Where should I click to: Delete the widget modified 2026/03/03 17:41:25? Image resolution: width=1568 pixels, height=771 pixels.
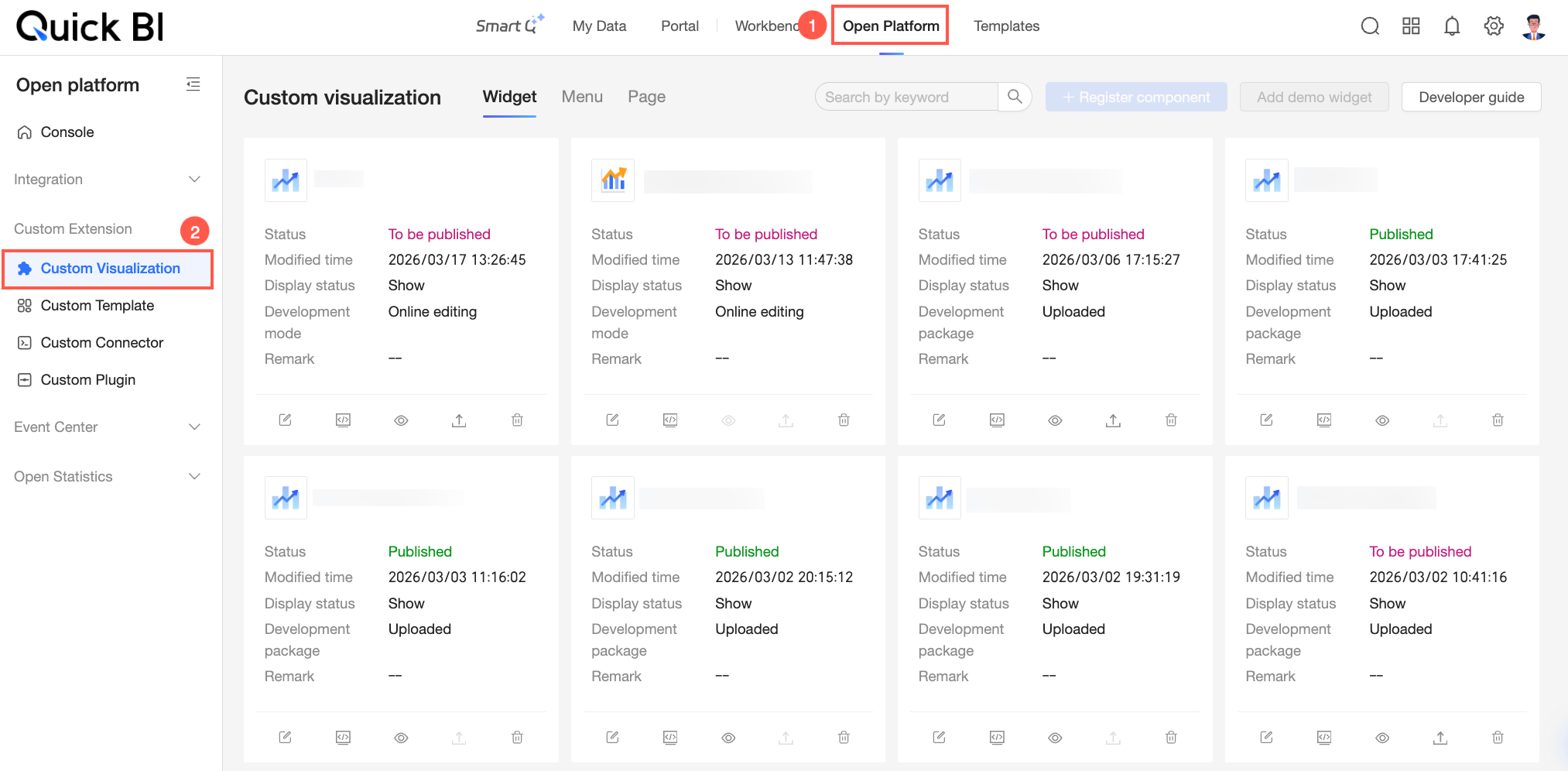click(x=1498, y=420)
